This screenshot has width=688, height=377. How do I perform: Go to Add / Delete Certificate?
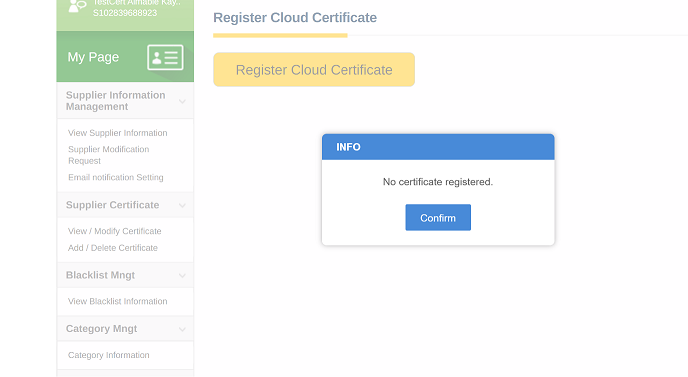click(x=113, y=248)
